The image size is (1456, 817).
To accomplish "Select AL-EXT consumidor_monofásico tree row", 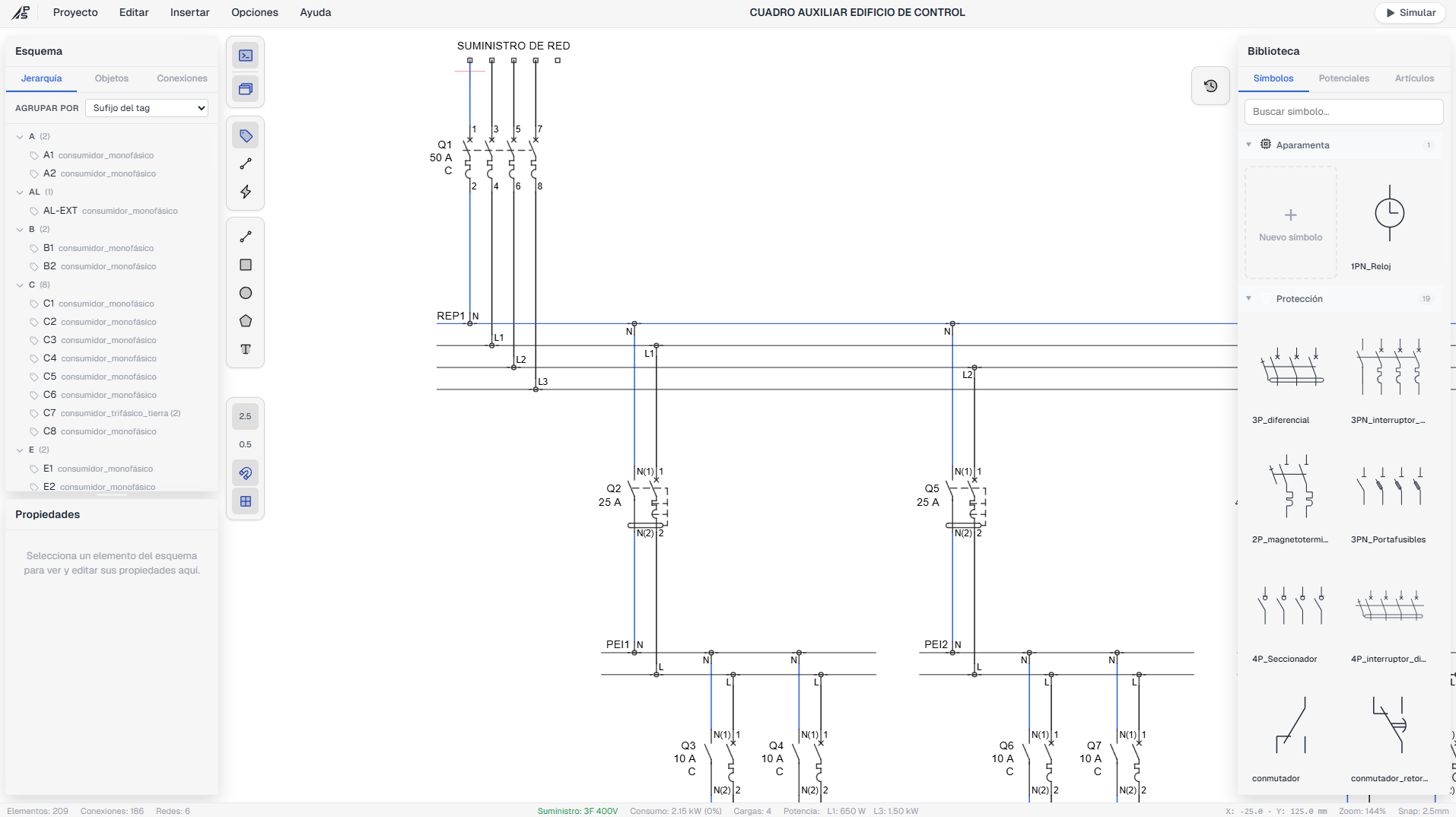I will pos(111,211).
